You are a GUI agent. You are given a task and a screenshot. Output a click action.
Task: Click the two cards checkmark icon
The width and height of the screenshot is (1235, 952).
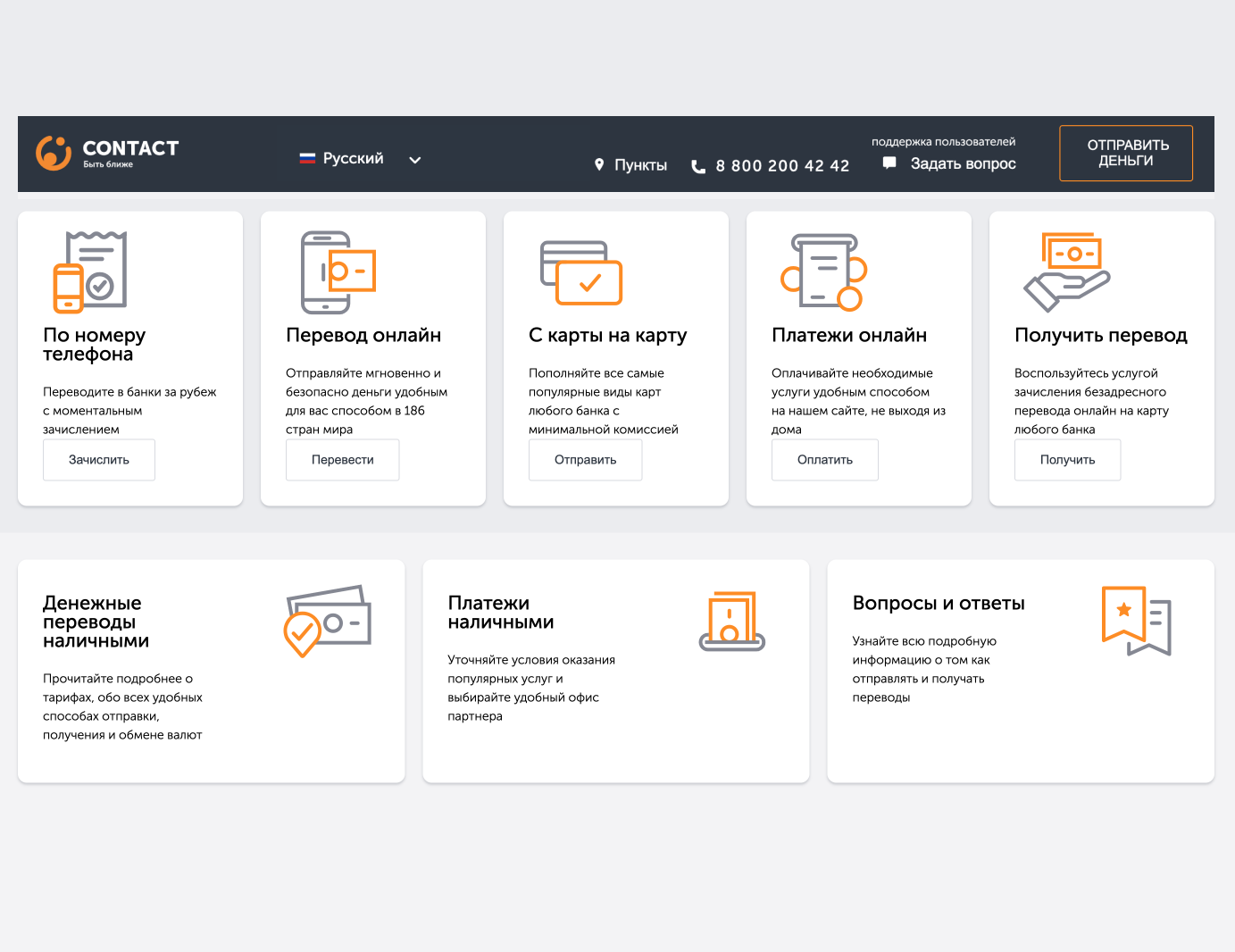(581, 273)
